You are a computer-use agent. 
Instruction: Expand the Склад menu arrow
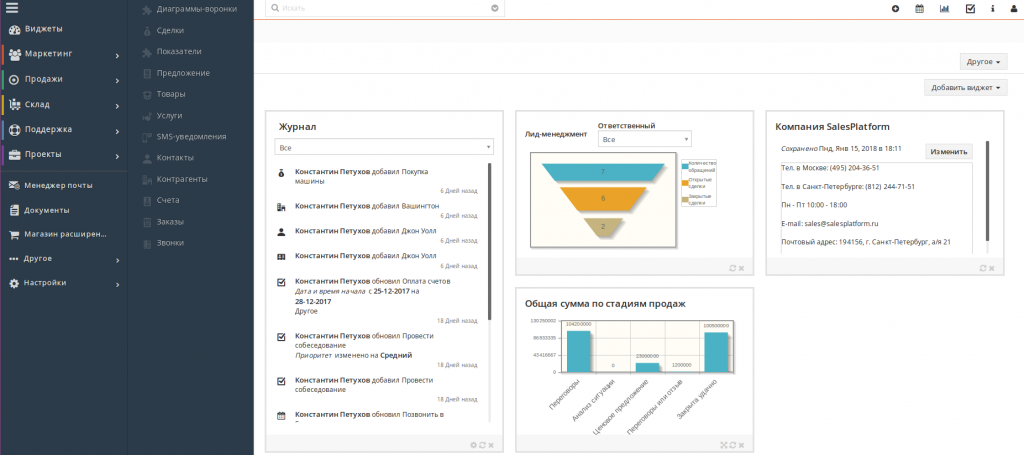pyautogui.click(x=118, y=106)
